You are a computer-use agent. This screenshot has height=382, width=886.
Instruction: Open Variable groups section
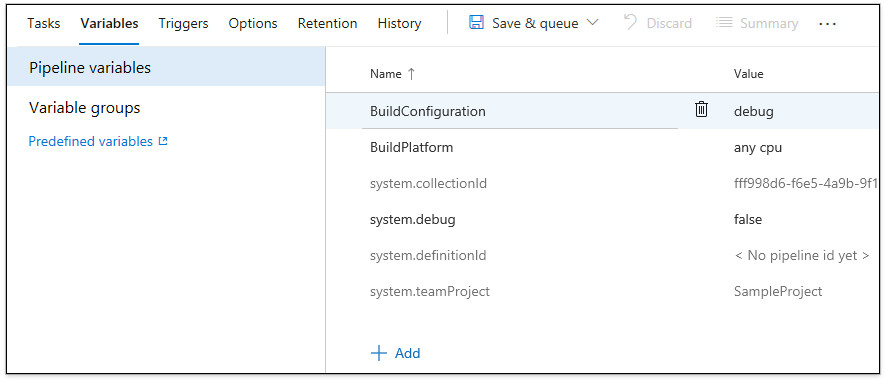[x=84, y=107]
